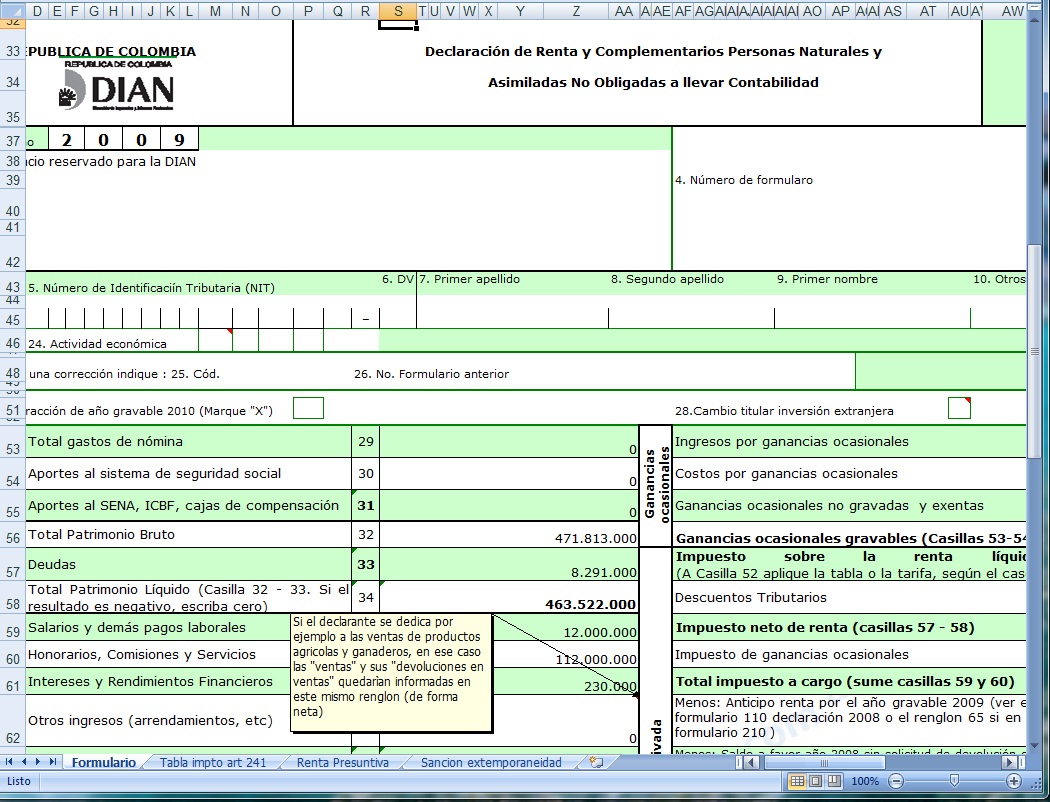Image resolution: width=1050 pixels, height=802 pixels.
Task: Switch to Page Layout view
Action: (815, 781)
